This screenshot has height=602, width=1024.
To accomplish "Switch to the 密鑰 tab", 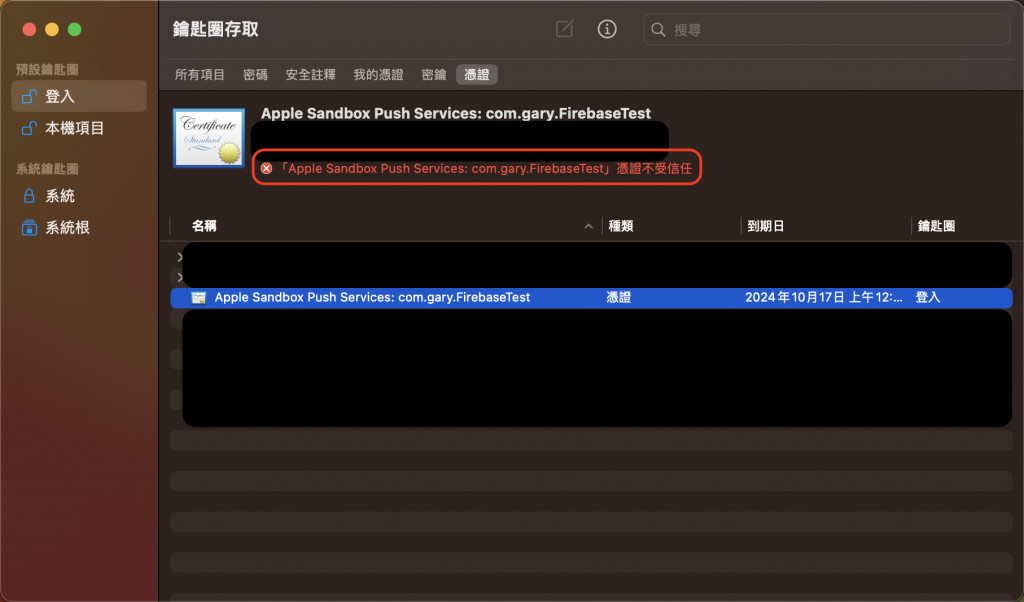I will [x=434, y=74].
